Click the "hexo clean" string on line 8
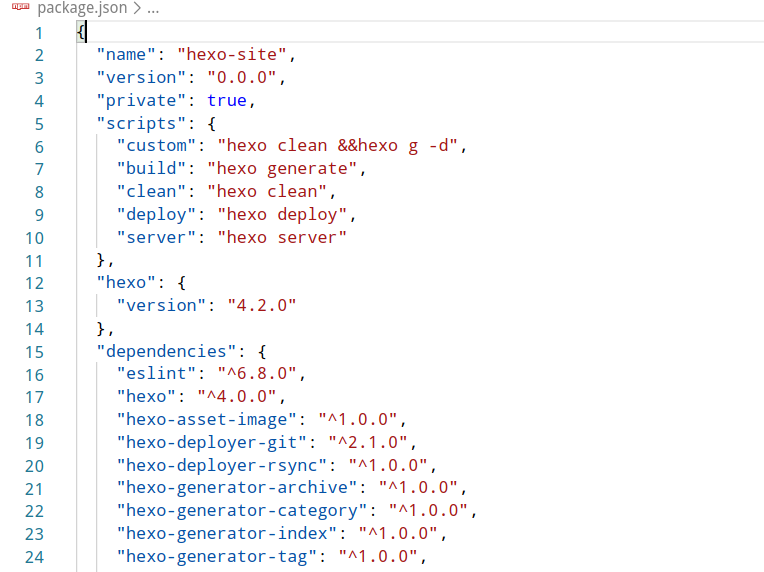The height and width of the screenshot is (572, 764). [267, 191]
